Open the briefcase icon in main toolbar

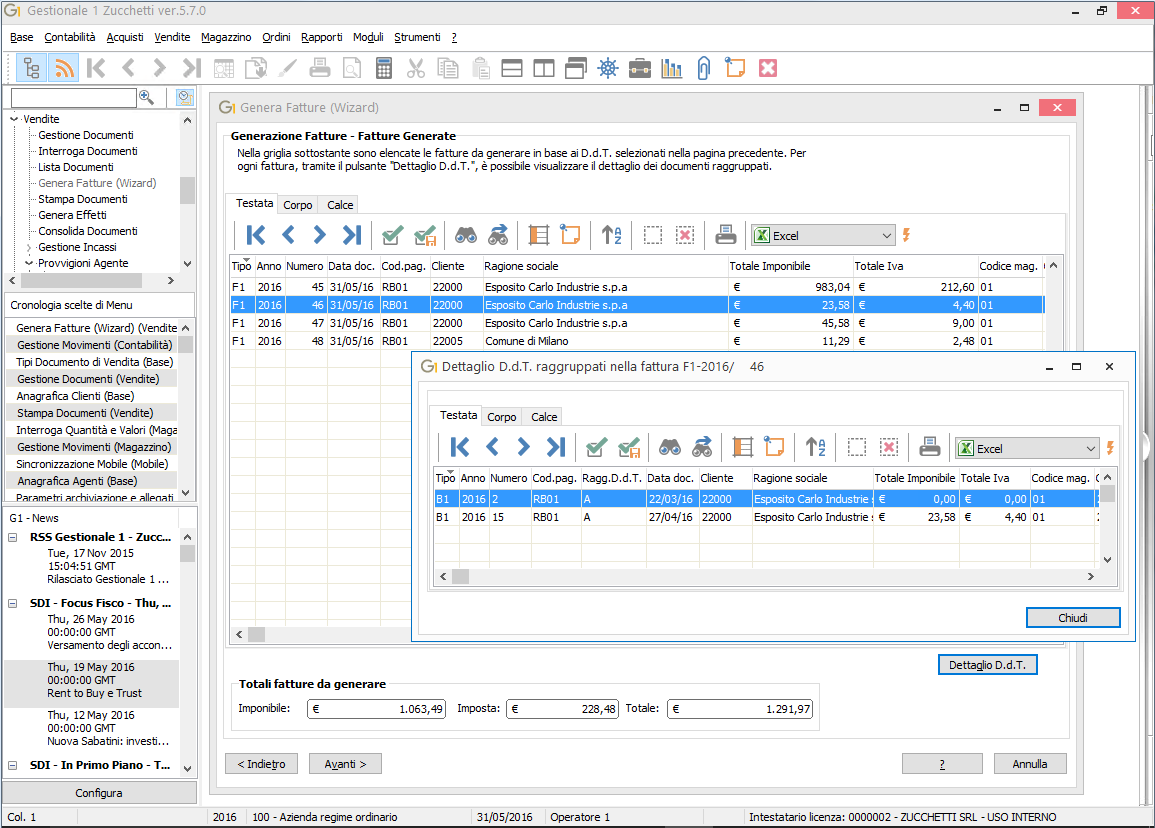pos(639,69)
